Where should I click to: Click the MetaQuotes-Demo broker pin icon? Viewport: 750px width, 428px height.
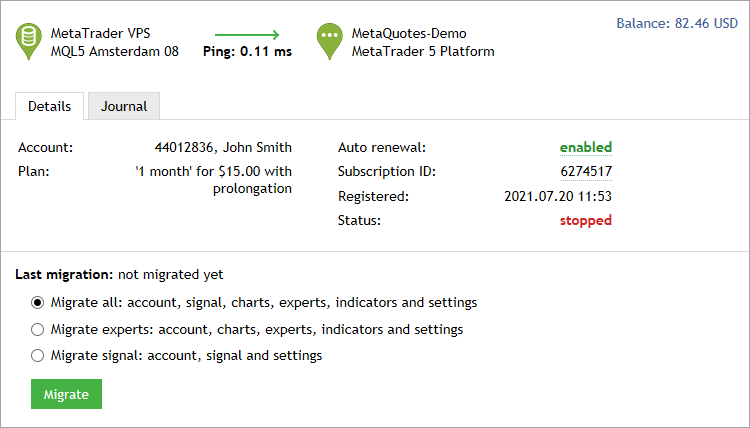329,41
